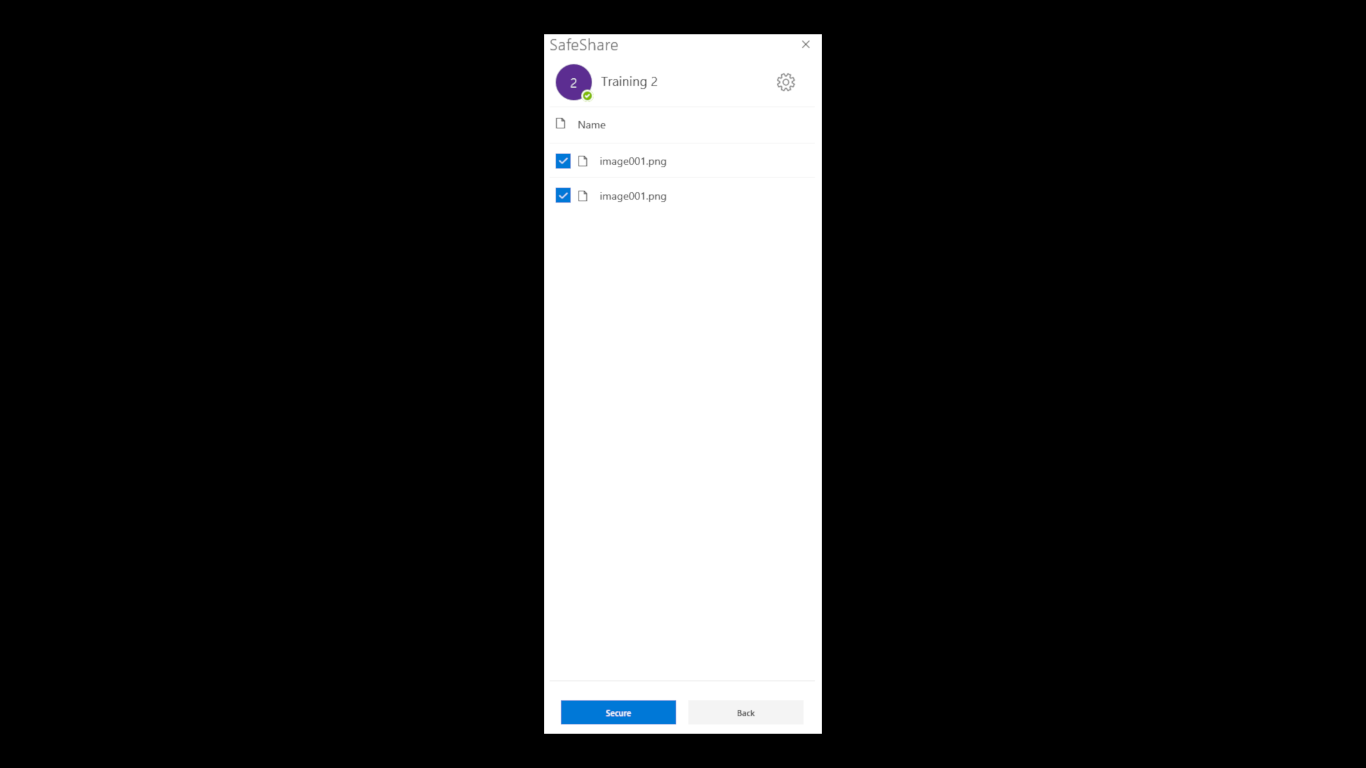Click the file type column header icon
This screenshot has width=1366, height=768.
pyautogui.click(x=560, y=124)
